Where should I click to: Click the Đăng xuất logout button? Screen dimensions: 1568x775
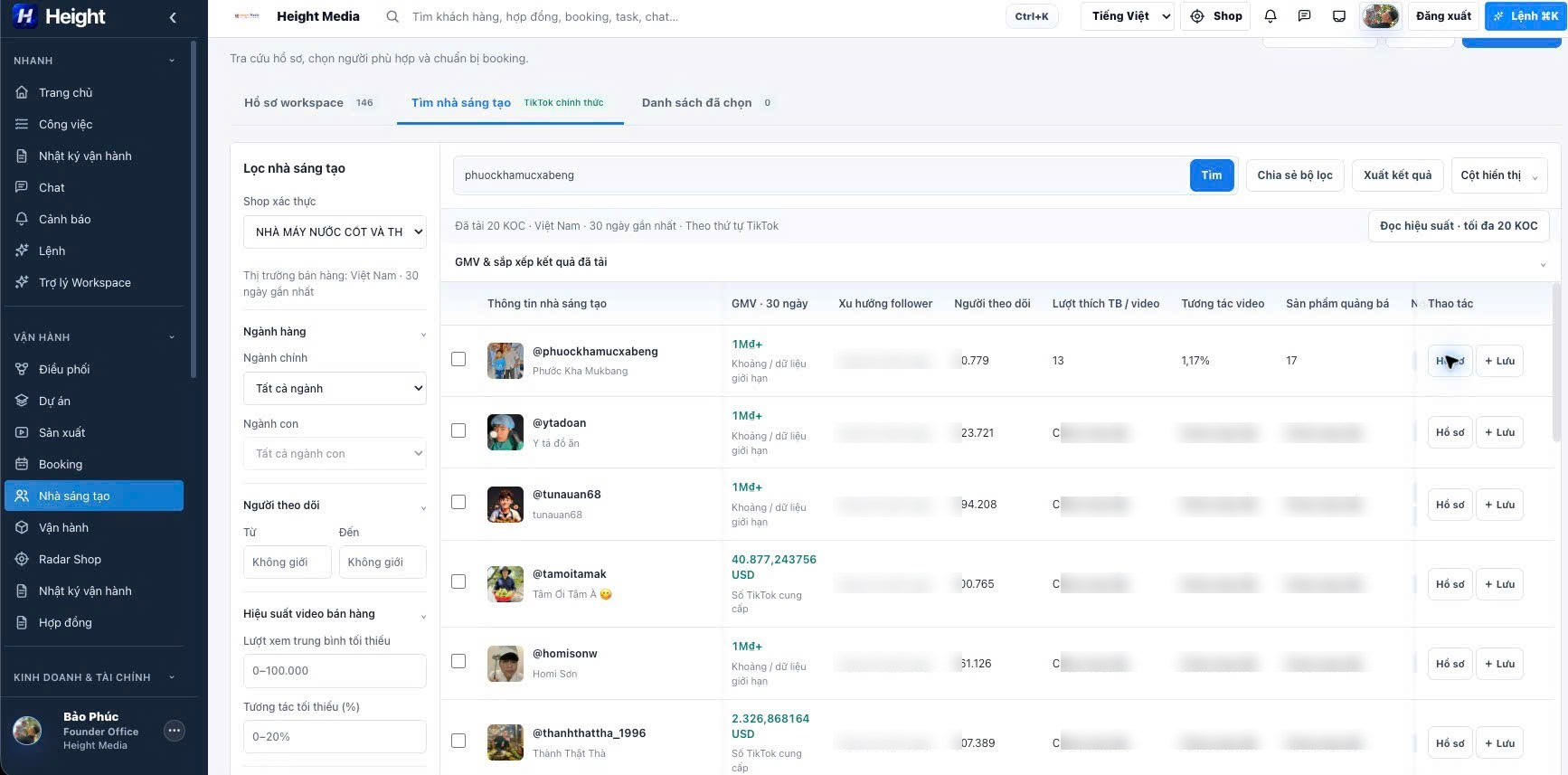point(1443,16)
